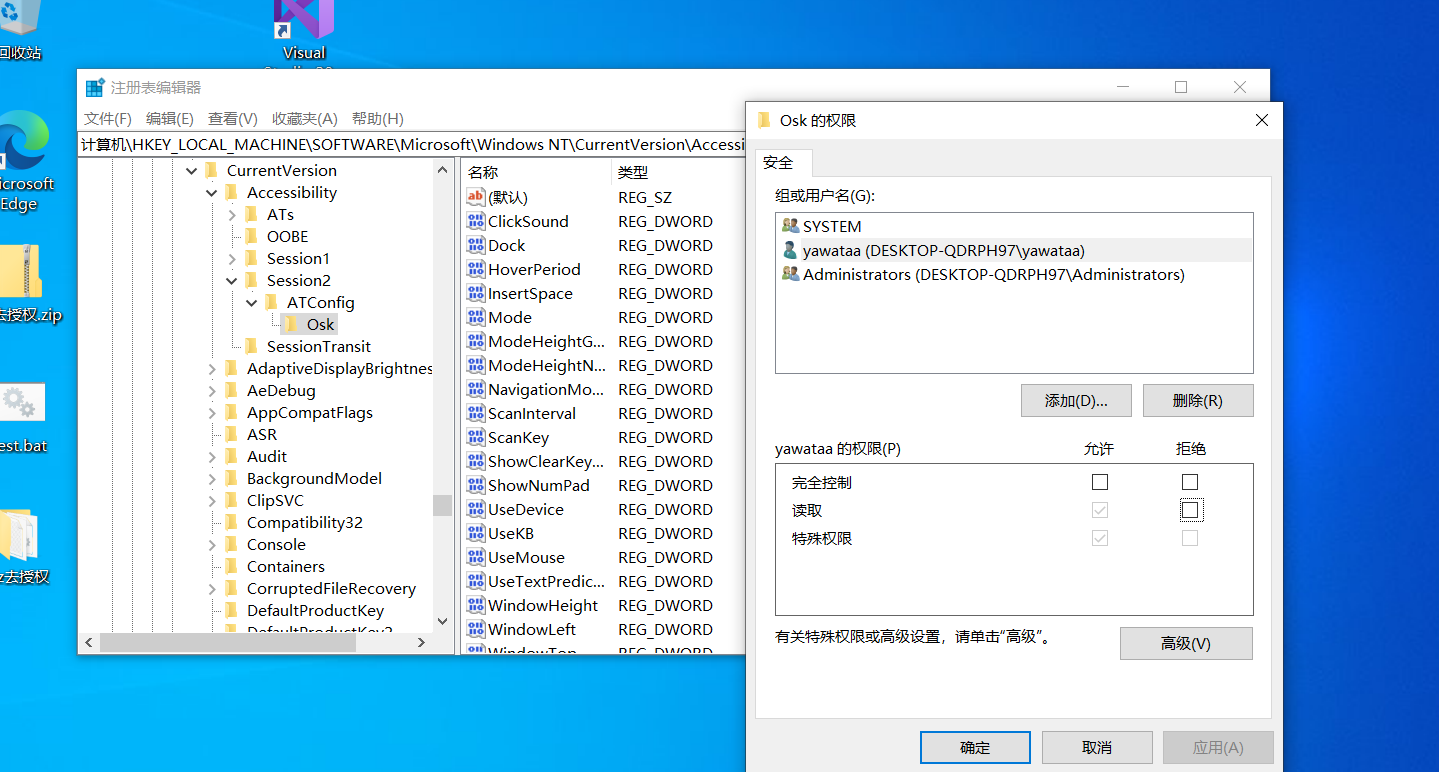Select the NavigationMo... value row

click(x=604, y=389)
